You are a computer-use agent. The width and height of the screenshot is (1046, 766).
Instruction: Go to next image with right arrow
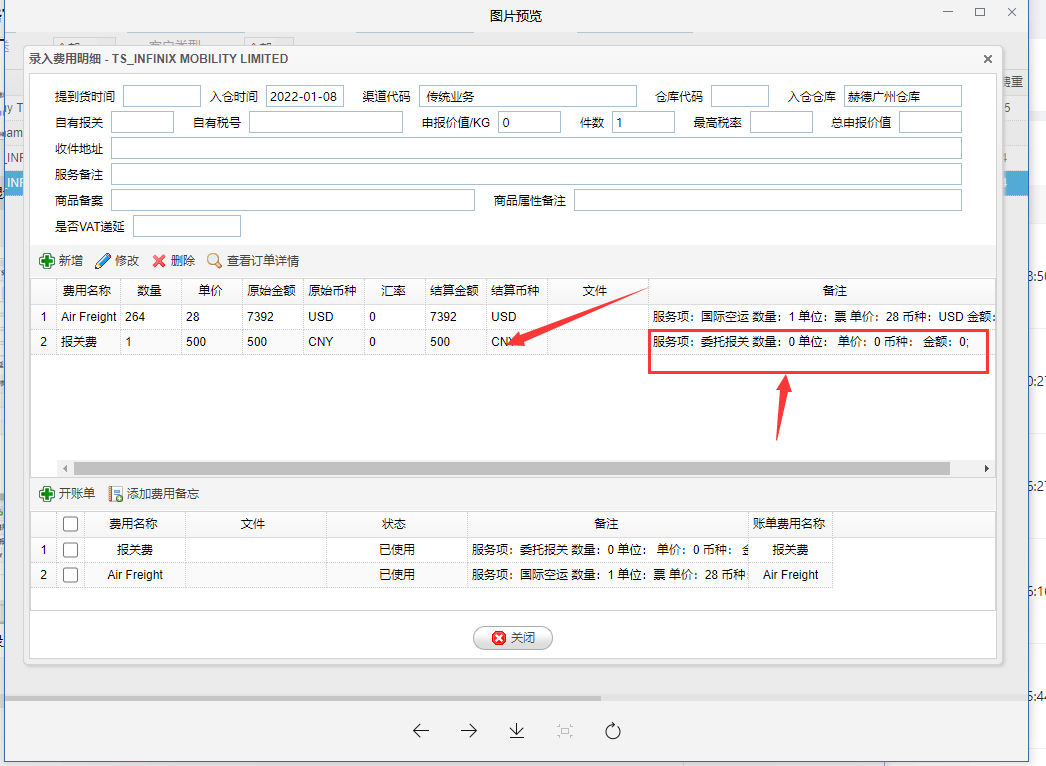point(469,731)
